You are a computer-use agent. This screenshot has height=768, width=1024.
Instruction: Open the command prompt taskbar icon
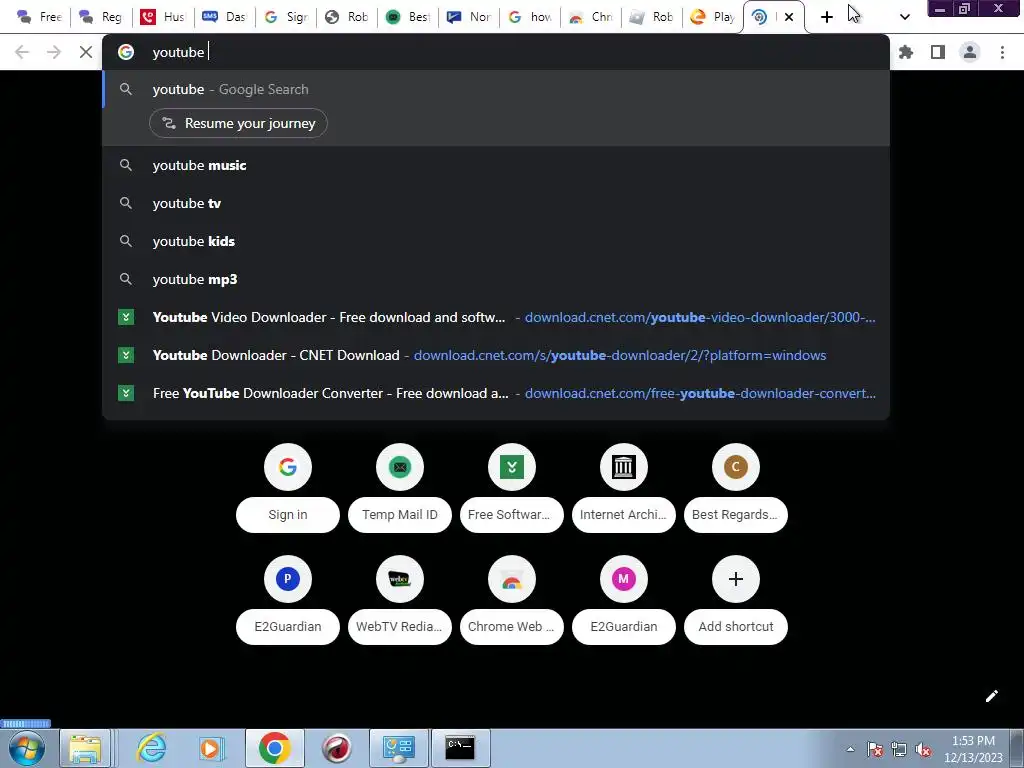click(460, 748)
